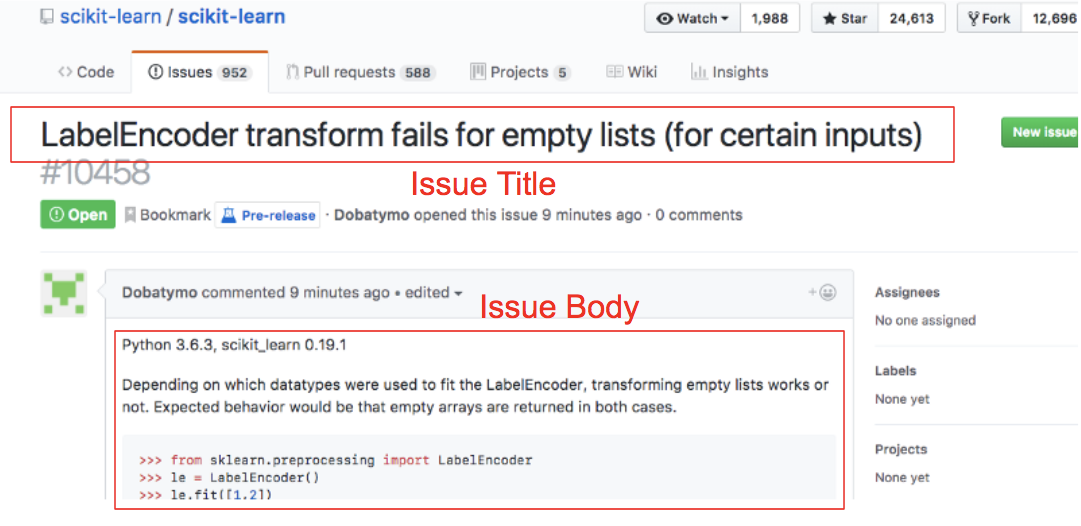Switch to the Code tab
The image size is (1081, 526).
[x=86, y=72]
